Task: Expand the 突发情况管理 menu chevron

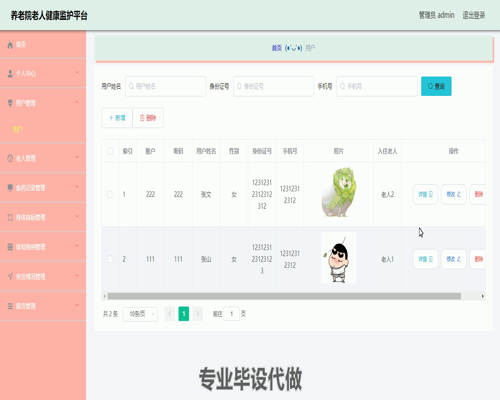Action: point(77,275)
